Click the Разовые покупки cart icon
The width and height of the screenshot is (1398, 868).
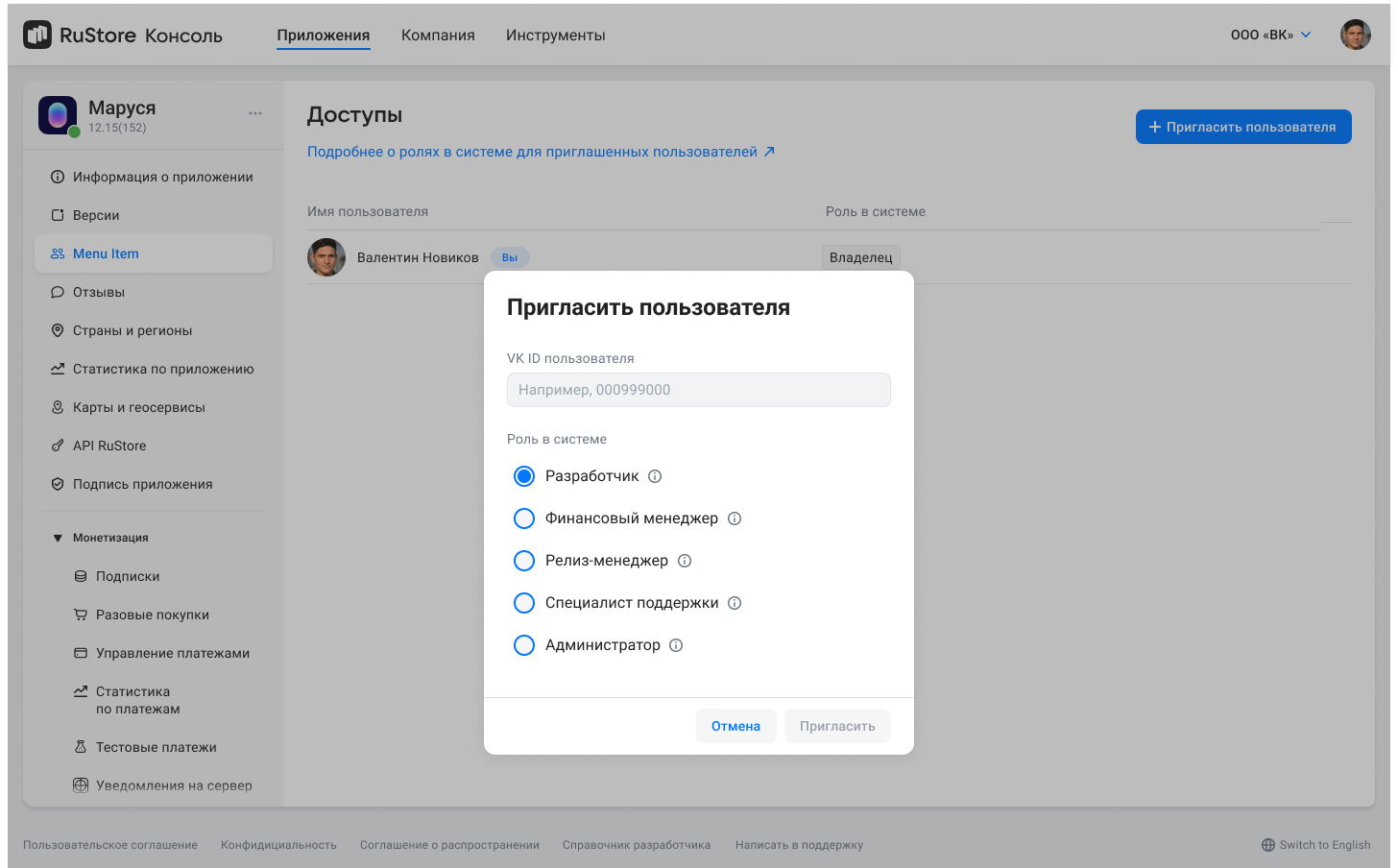(81, 615)
